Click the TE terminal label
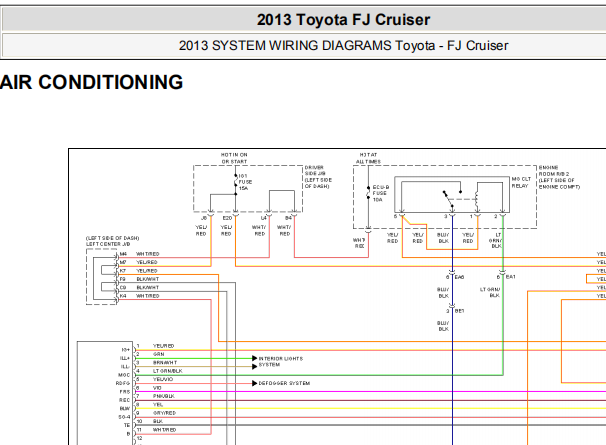606x445 pixels. [x=127, y=425]
